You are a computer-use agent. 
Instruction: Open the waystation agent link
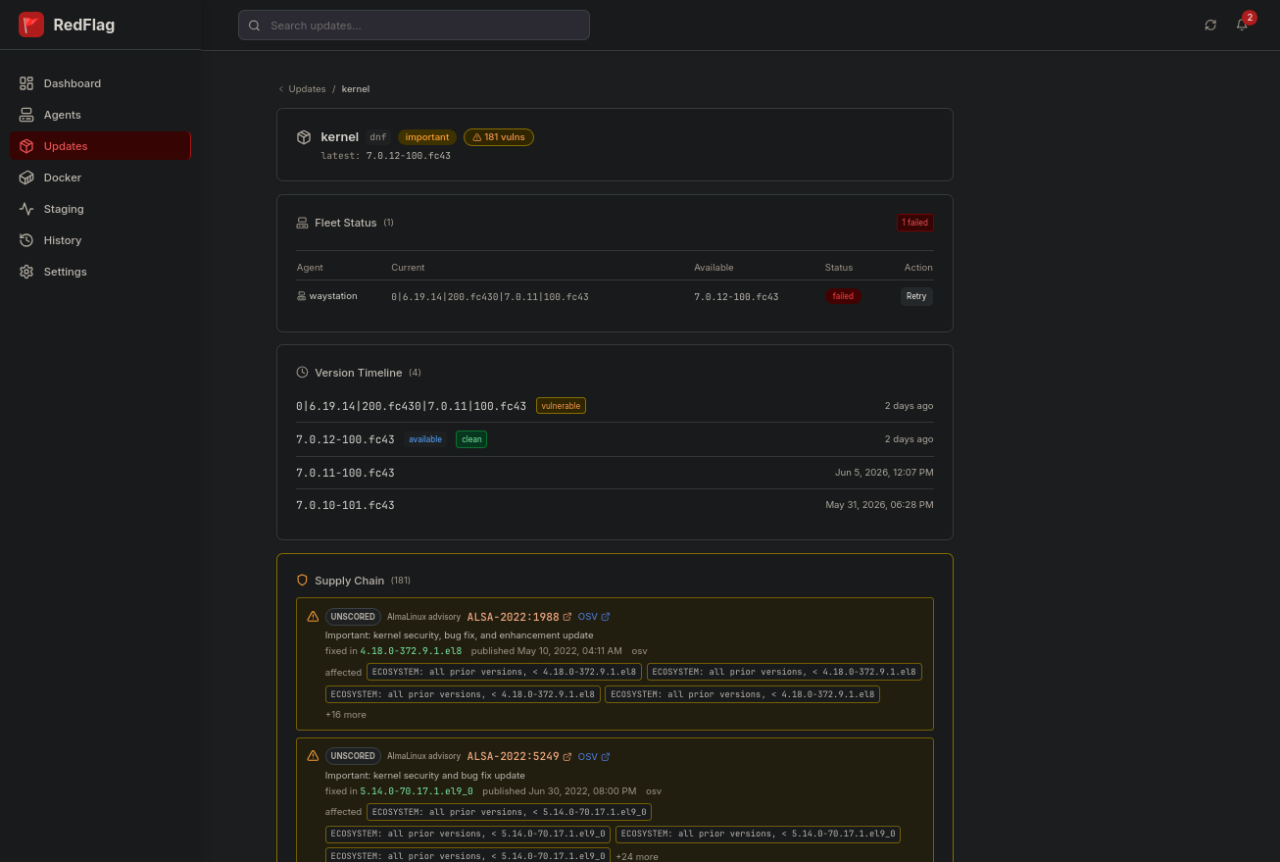coord(327,296)
